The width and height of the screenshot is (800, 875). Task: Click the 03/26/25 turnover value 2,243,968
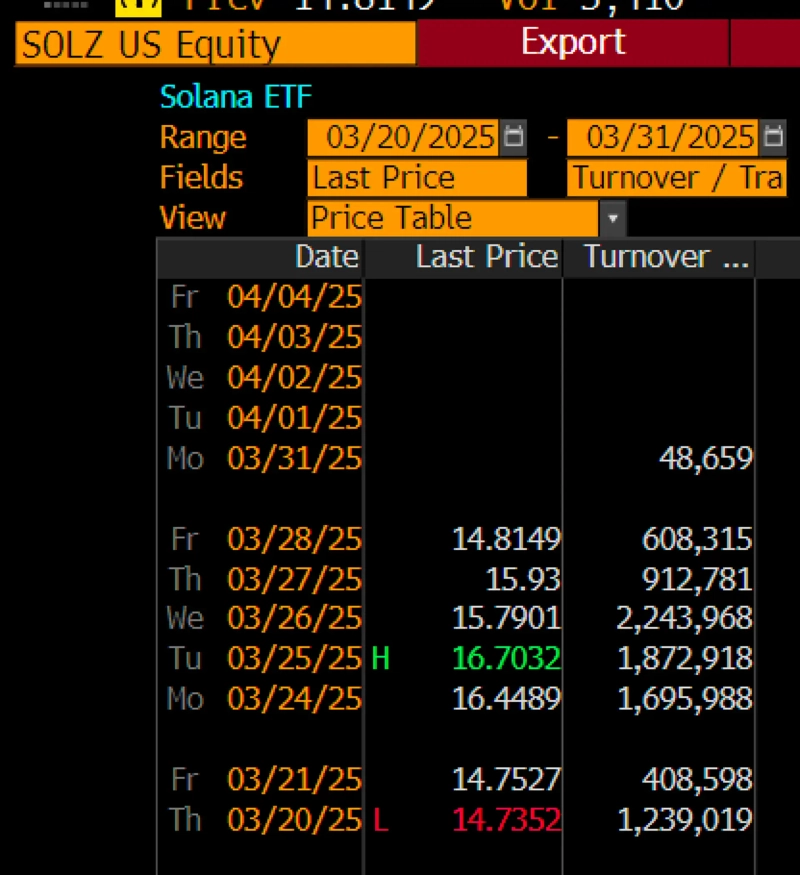tap(684, 618)
